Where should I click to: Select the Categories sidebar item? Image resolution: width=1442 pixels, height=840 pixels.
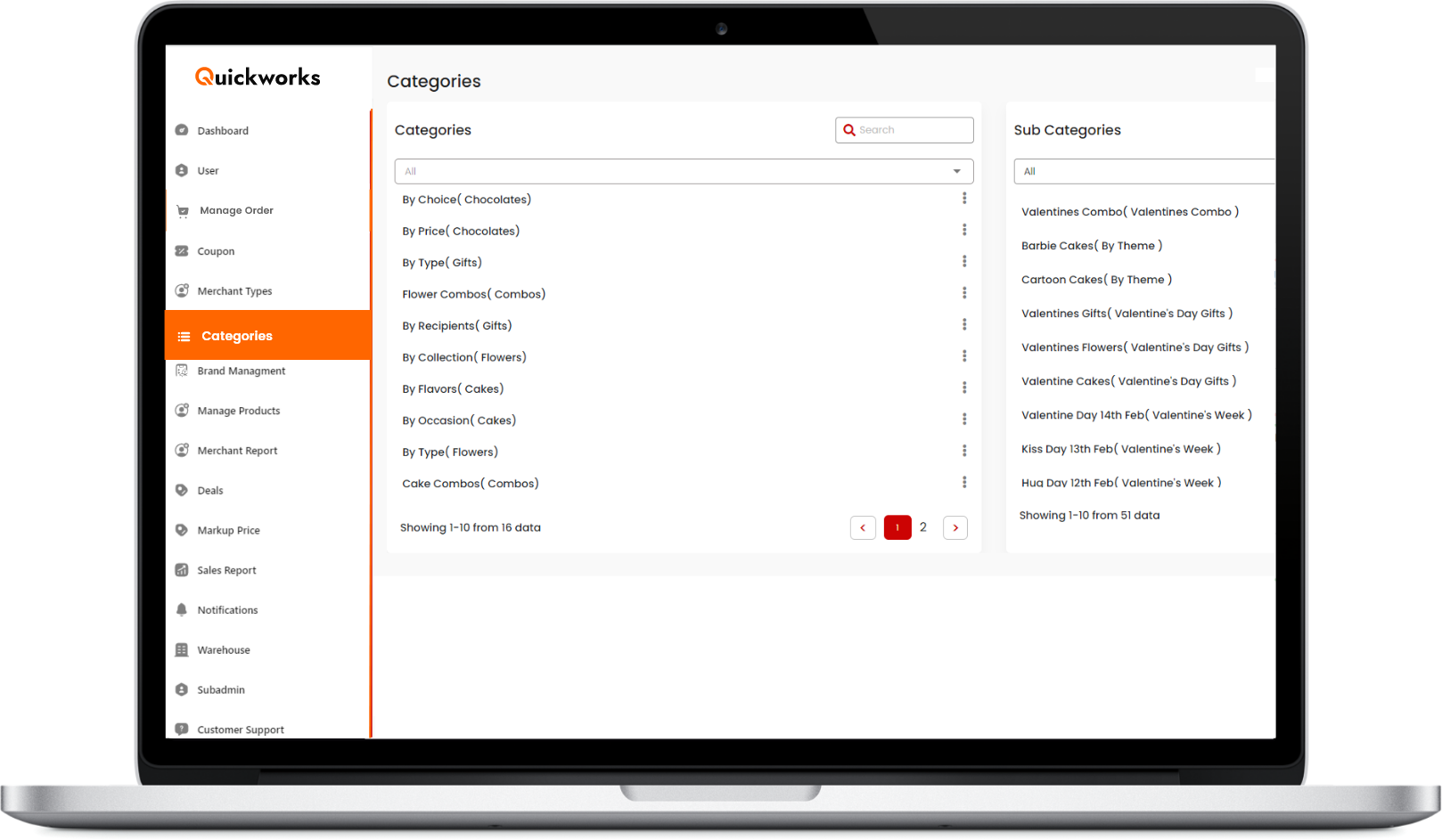pos(237,336)
